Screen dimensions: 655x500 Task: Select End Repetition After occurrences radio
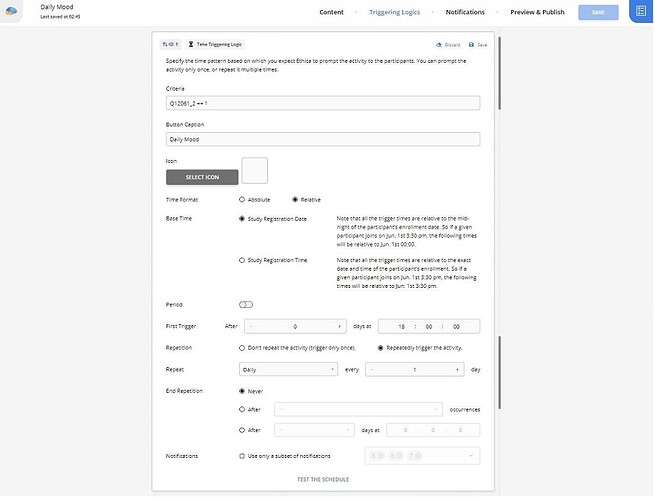point(242,409)
